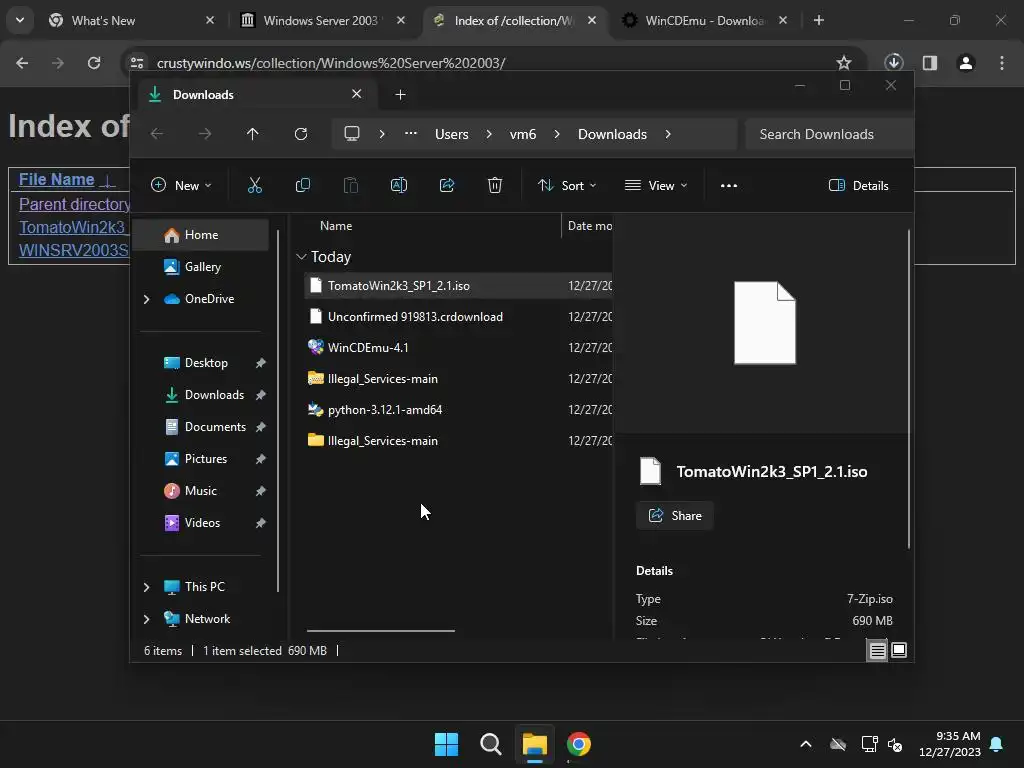The image size is (1024, 768).
Task: Open taskbar Search
Action: click(490, 744)
